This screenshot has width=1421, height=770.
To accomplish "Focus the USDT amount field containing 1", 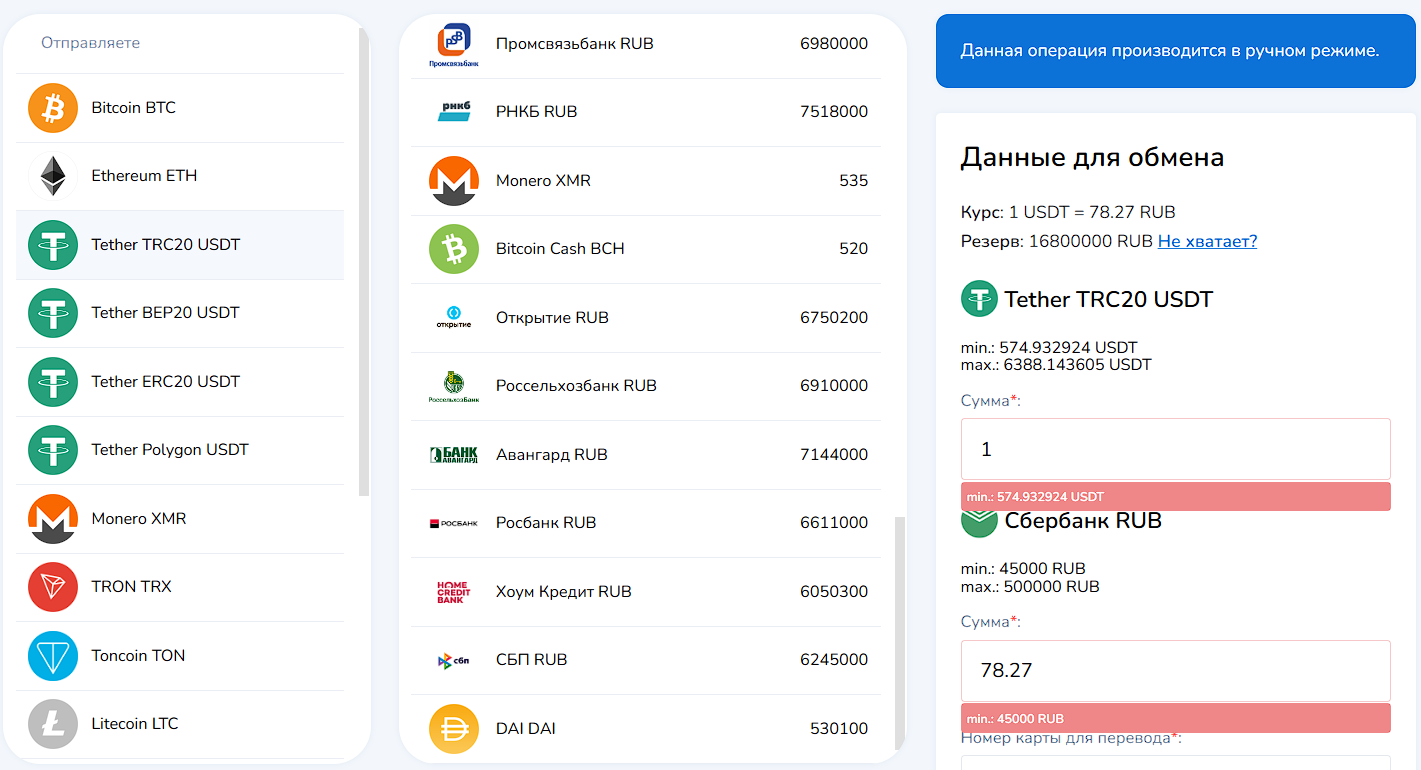I will [1176, 449].
